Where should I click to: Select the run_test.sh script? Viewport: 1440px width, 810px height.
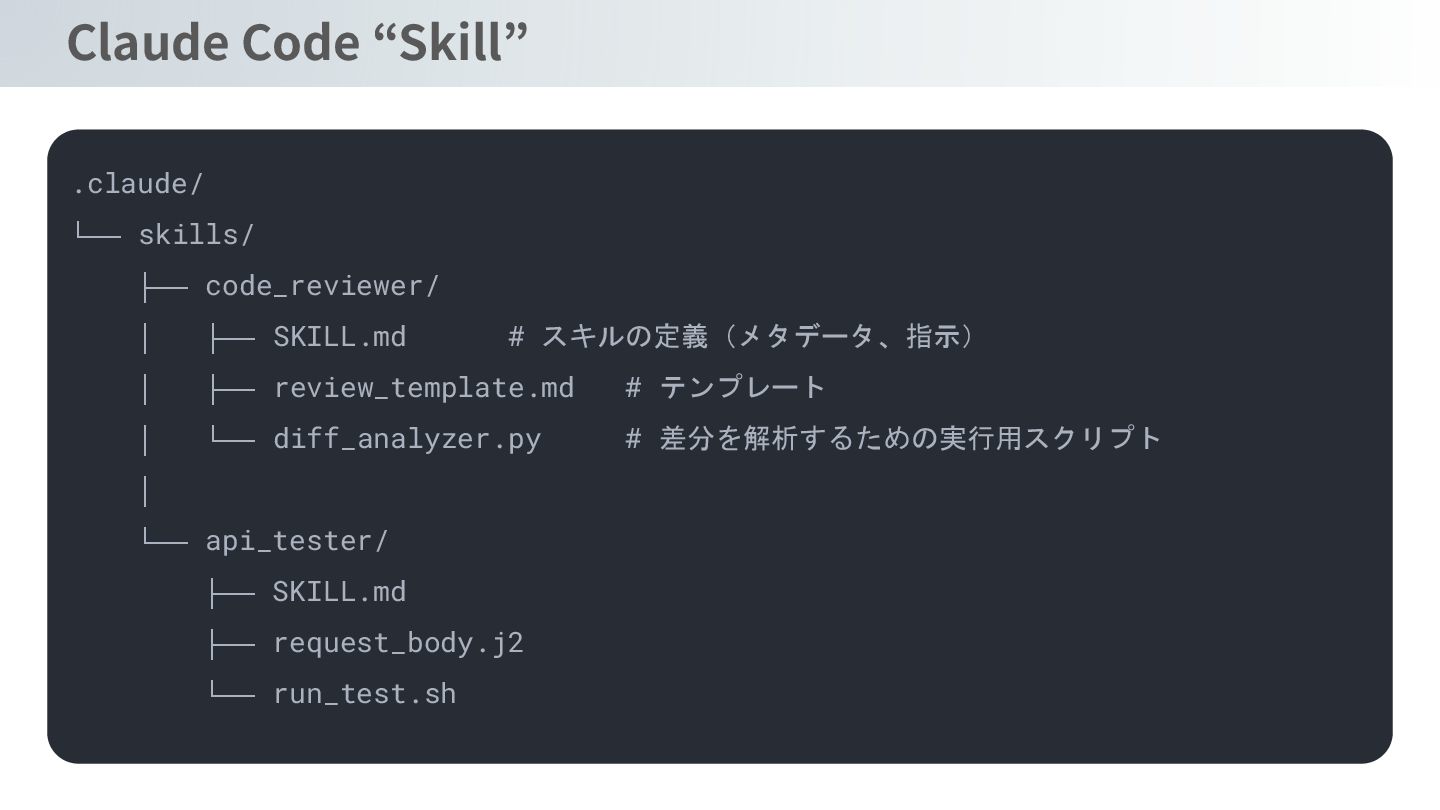[365, 694]
